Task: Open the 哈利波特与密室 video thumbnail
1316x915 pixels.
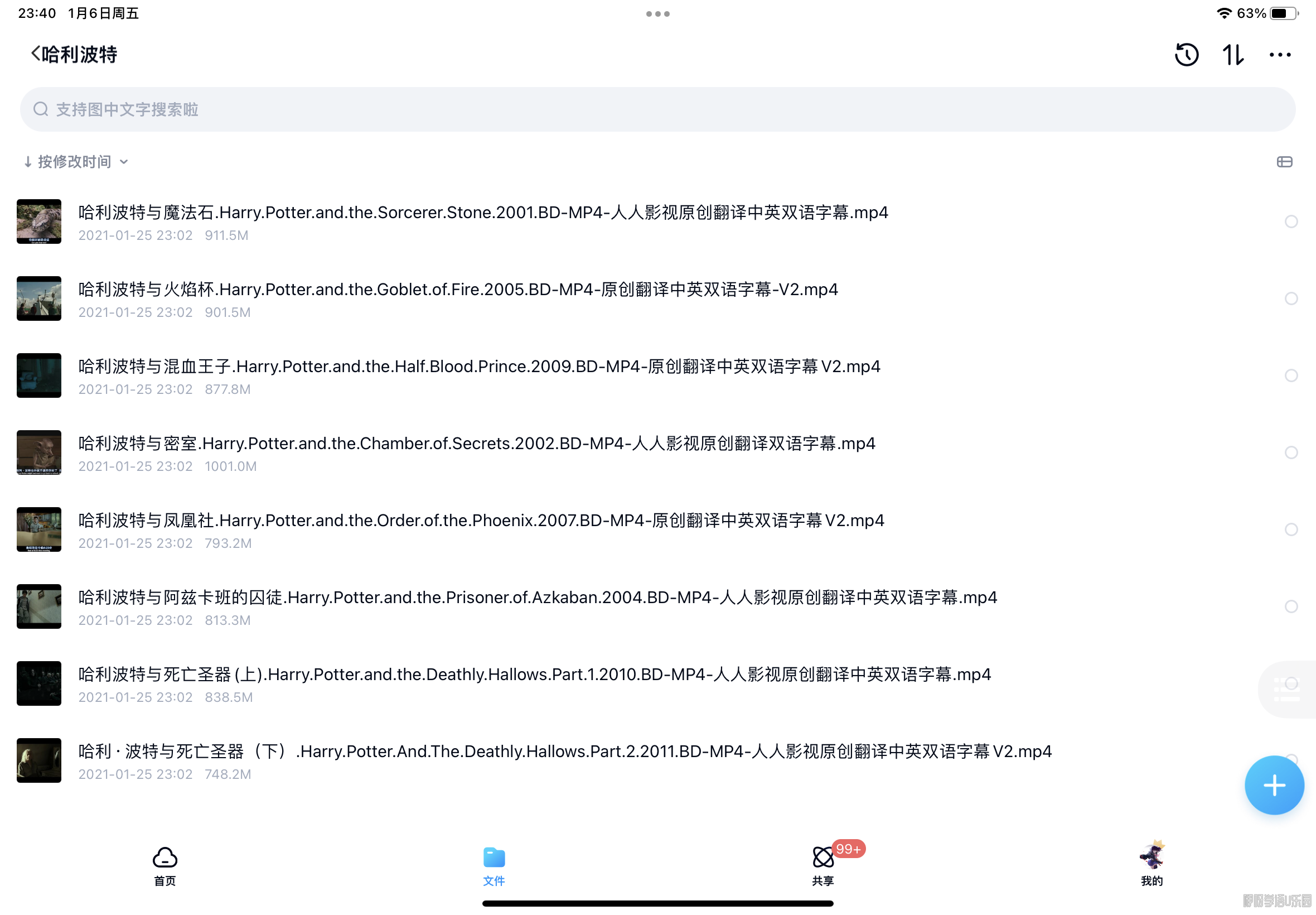Action: point(39,452)
